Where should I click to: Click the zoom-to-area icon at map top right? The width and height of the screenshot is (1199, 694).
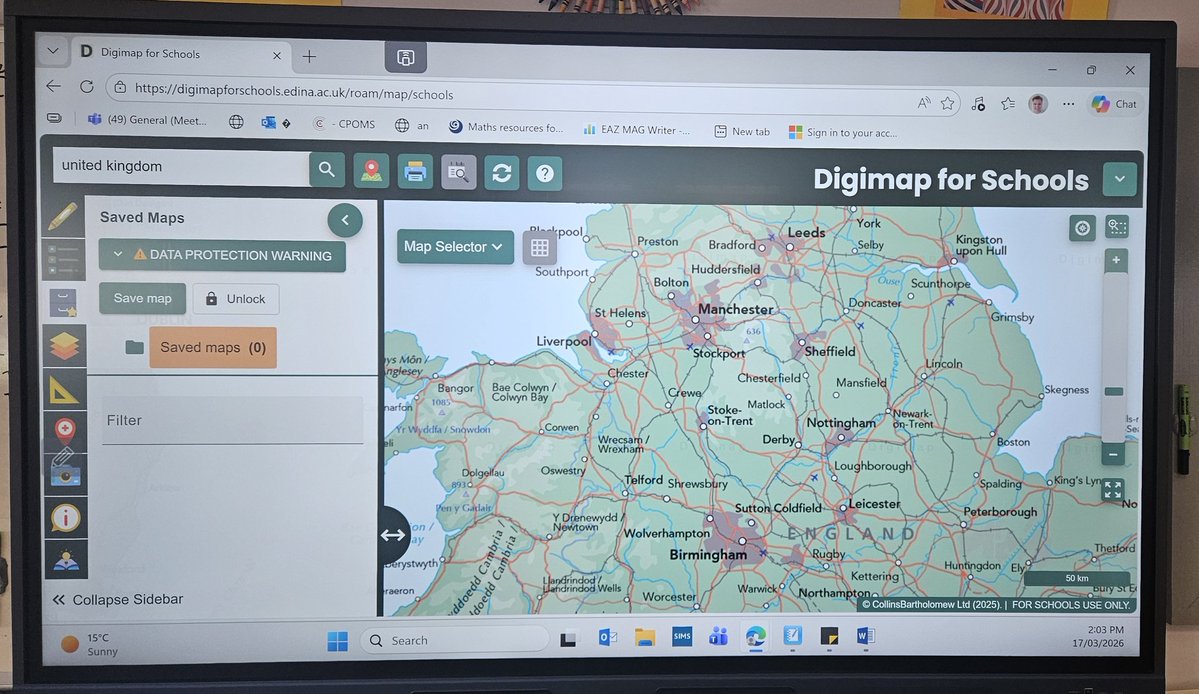point(1117,227)
